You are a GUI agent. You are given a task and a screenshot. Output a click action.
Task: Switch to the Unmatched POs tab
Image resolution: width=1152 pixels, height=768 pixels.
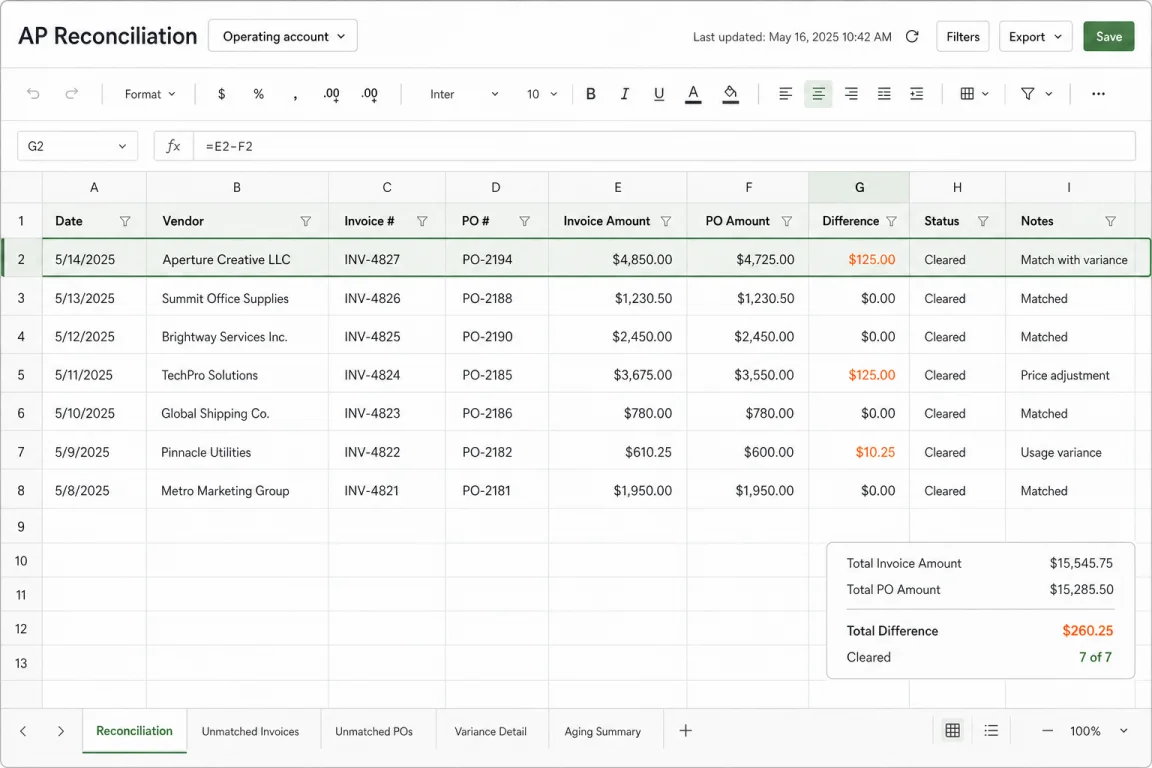click(x=374, y=731)
